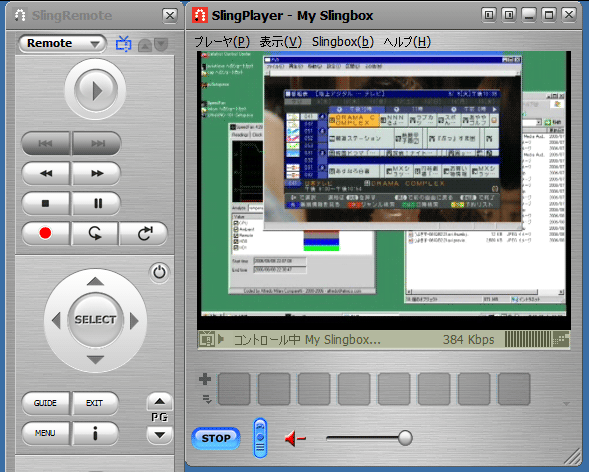
Task: Open the ヘルプ(H) menu
Action: 407,42
